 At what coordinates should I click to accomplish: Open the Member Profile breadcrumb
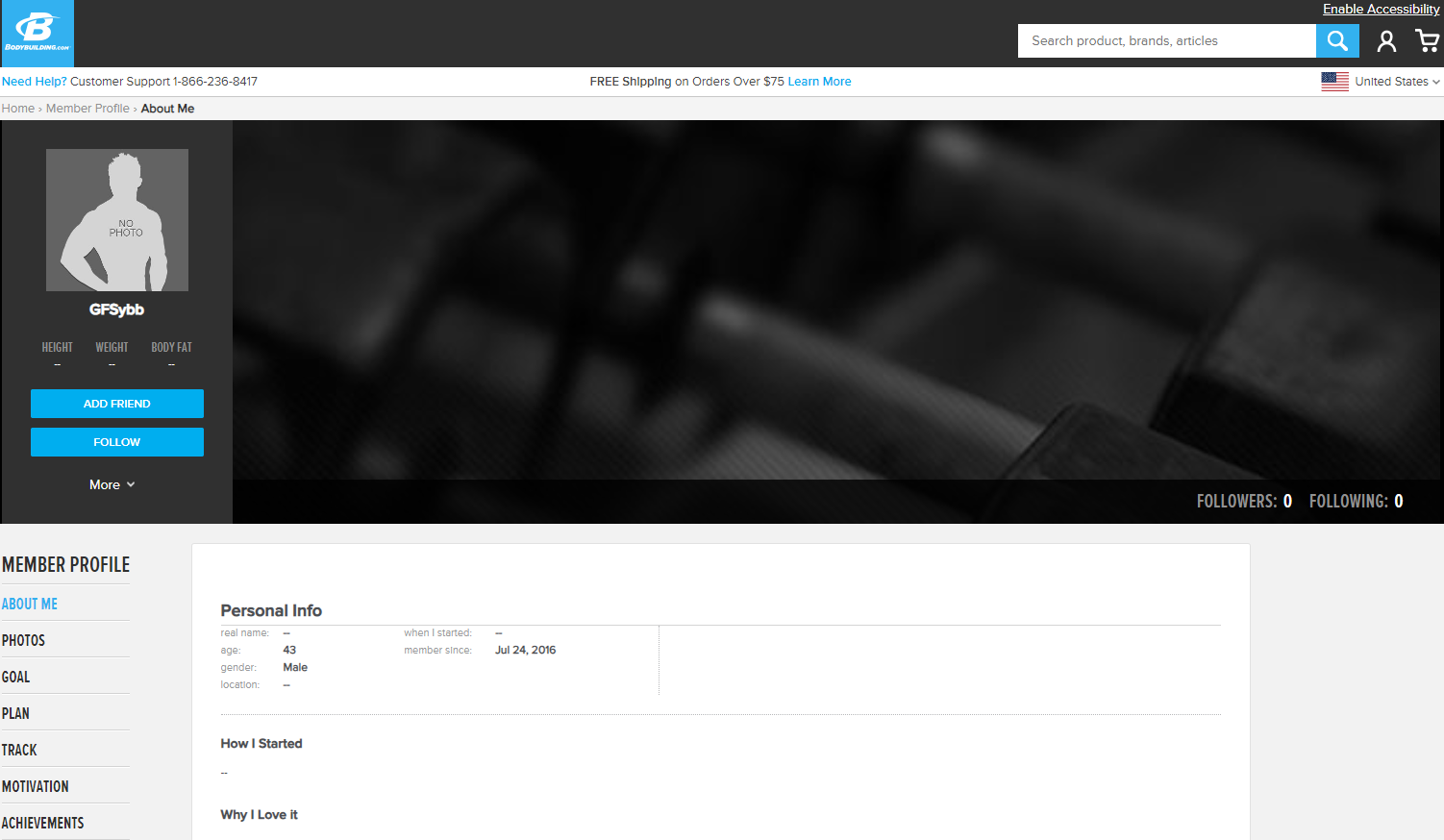point(87,109)
